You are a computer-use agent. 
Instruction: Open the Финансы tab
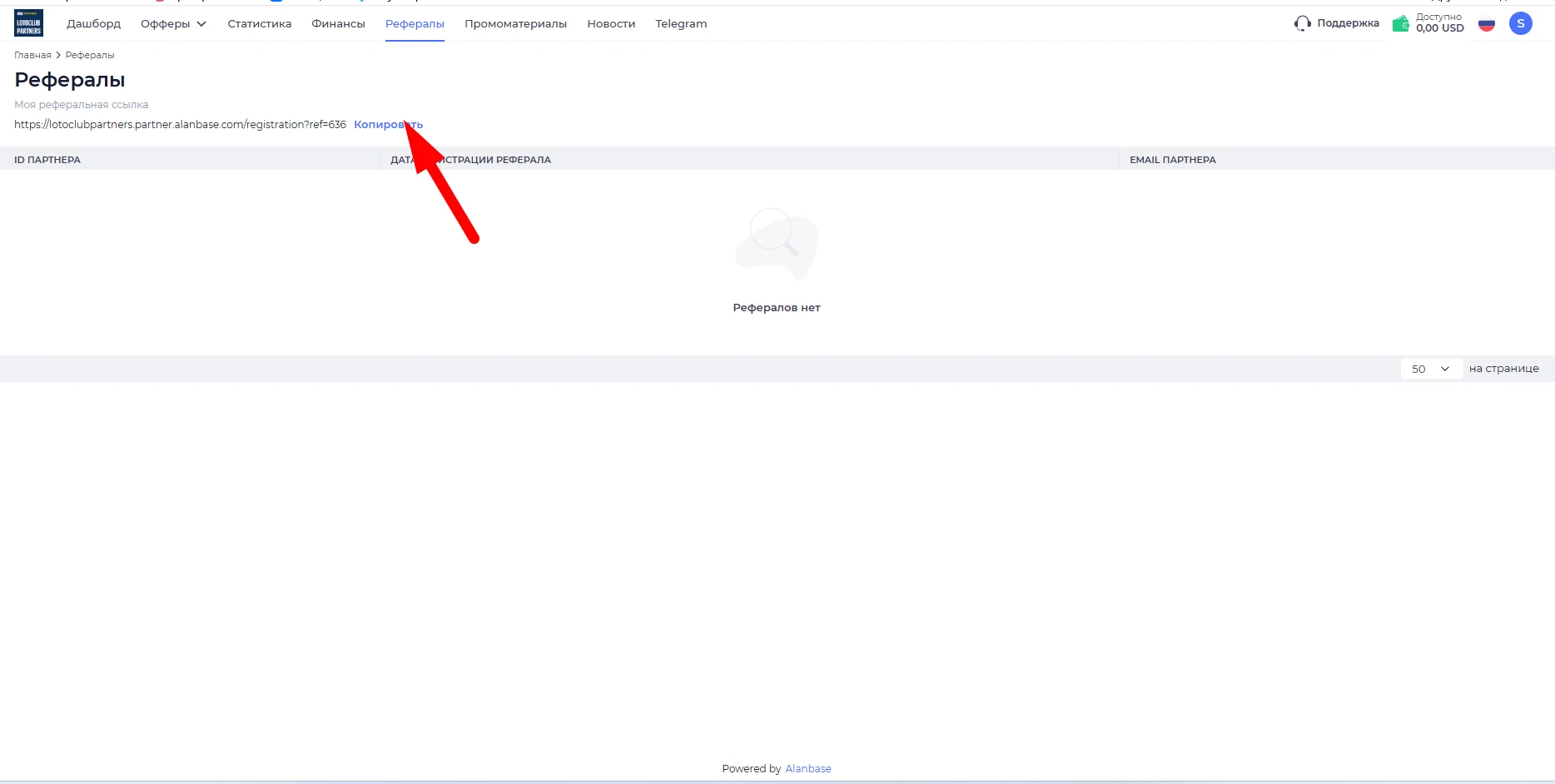pos(338,23)
